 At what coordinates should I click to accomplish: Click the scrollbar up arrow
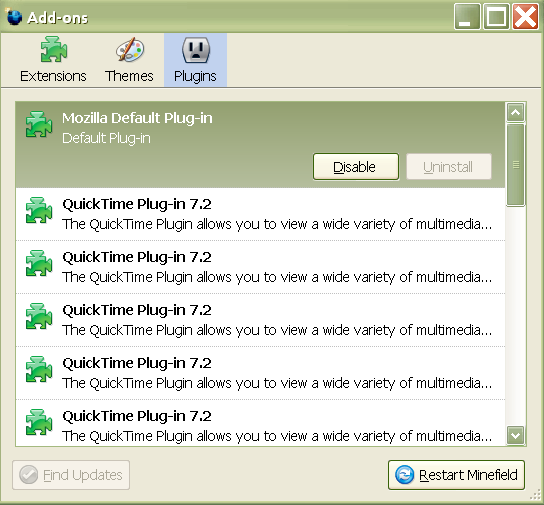pyautogui.click(x=516, y=112)
